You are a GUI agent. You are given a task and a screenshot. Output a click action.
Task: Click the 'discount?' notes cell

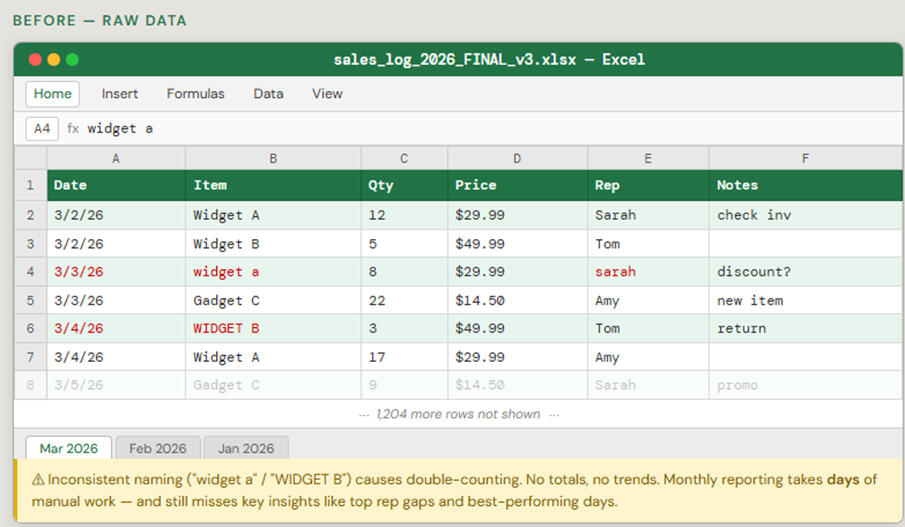[805, 271]
